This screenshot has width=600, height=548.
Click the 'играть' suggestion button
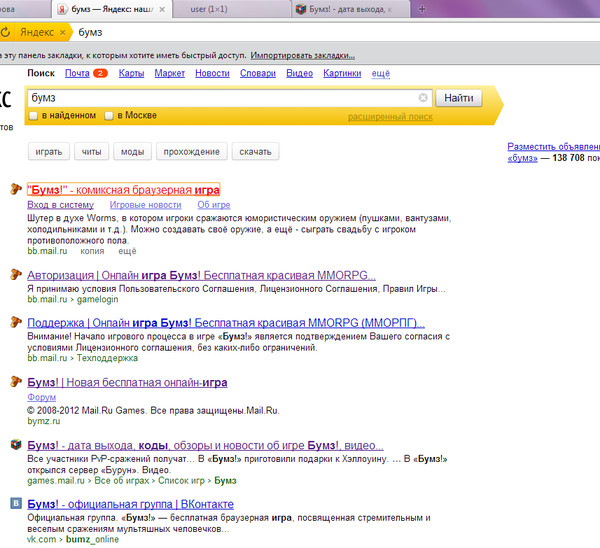click(x=49, y=152)
